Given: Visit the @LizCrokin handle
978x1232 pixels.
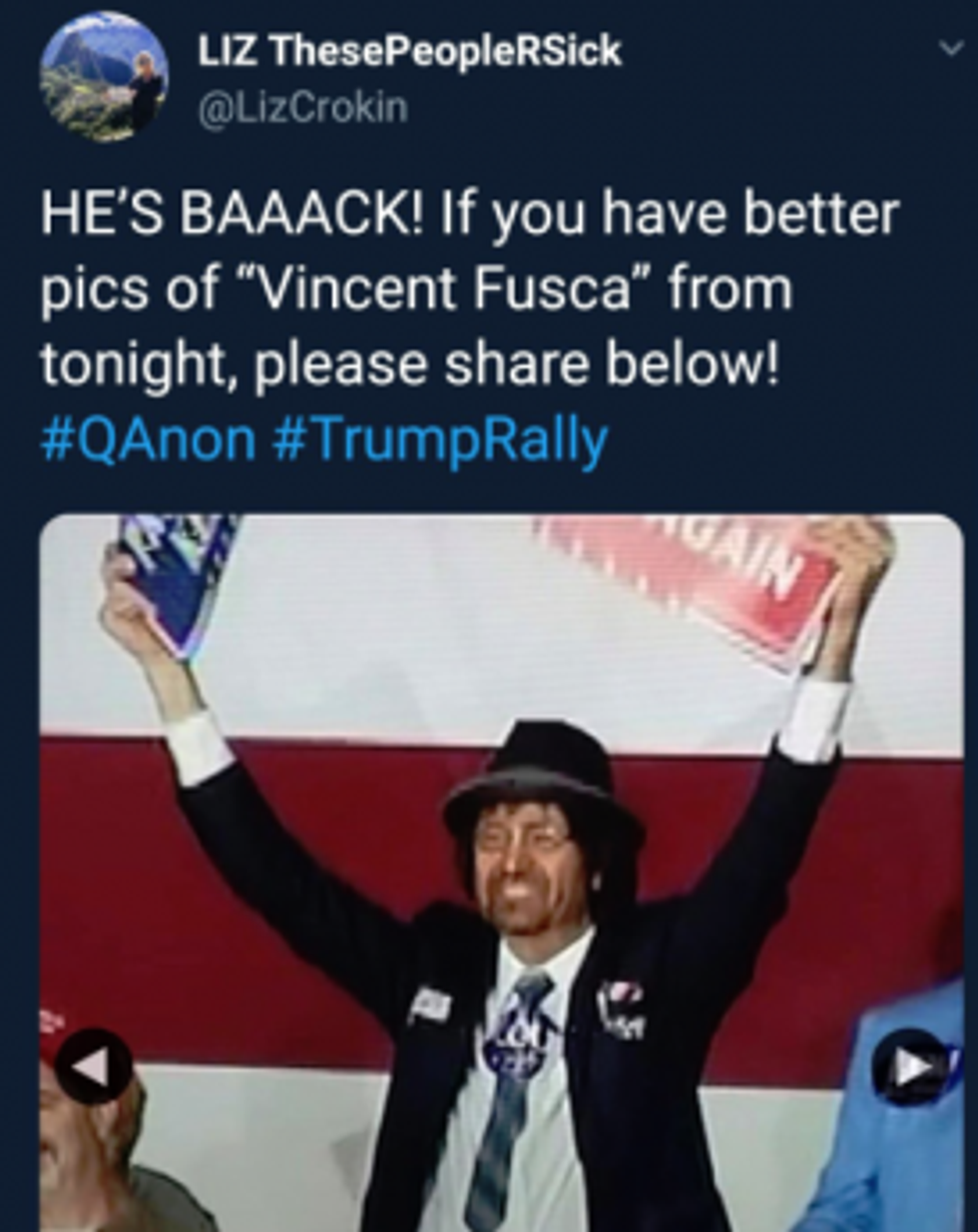Looking at the screenshot, I should point(303,106).
